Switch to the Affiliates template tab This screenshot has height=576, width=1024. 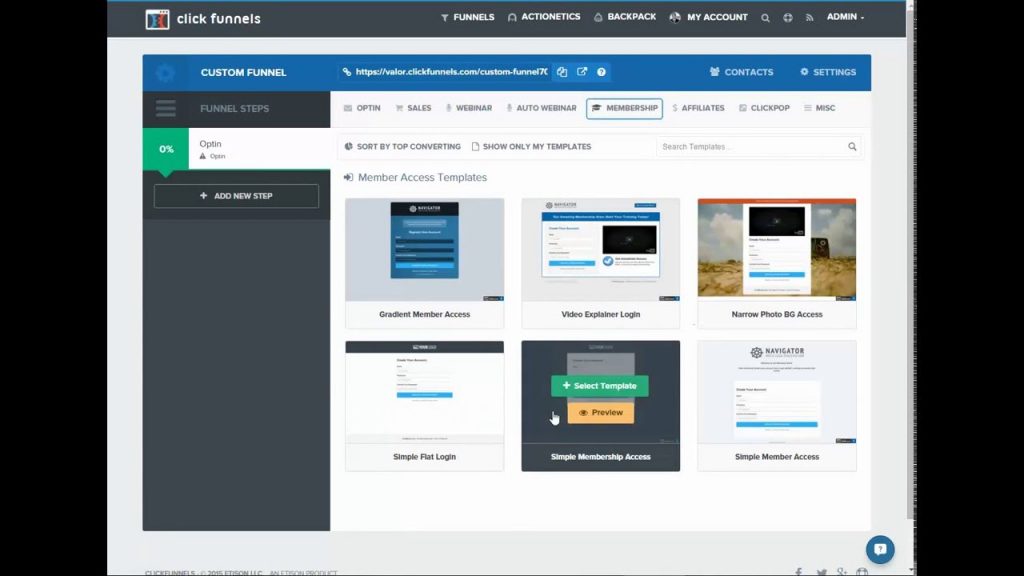point(698,108)
